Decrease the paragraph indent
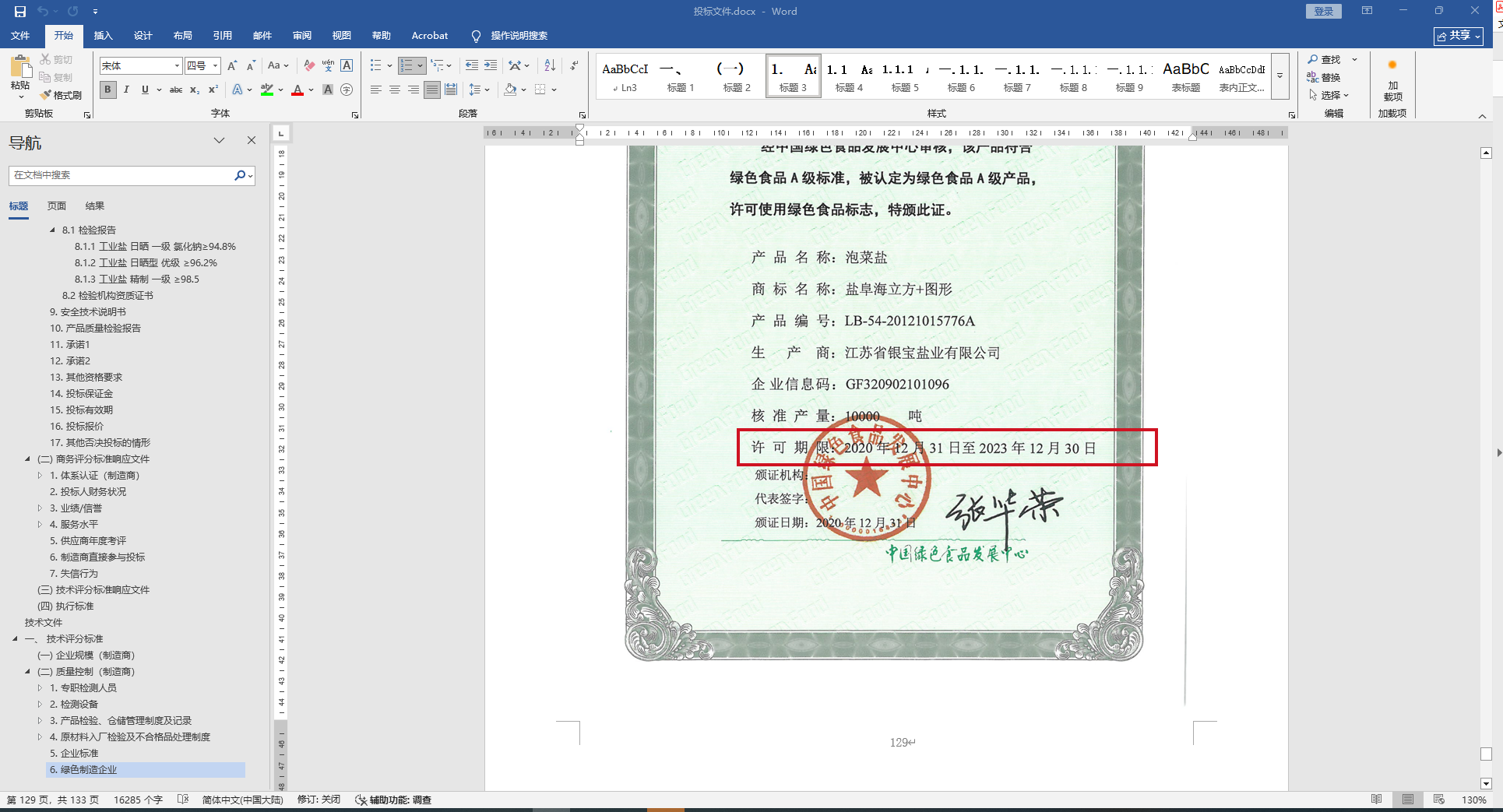1503x812 pixels. coord(472,65)
